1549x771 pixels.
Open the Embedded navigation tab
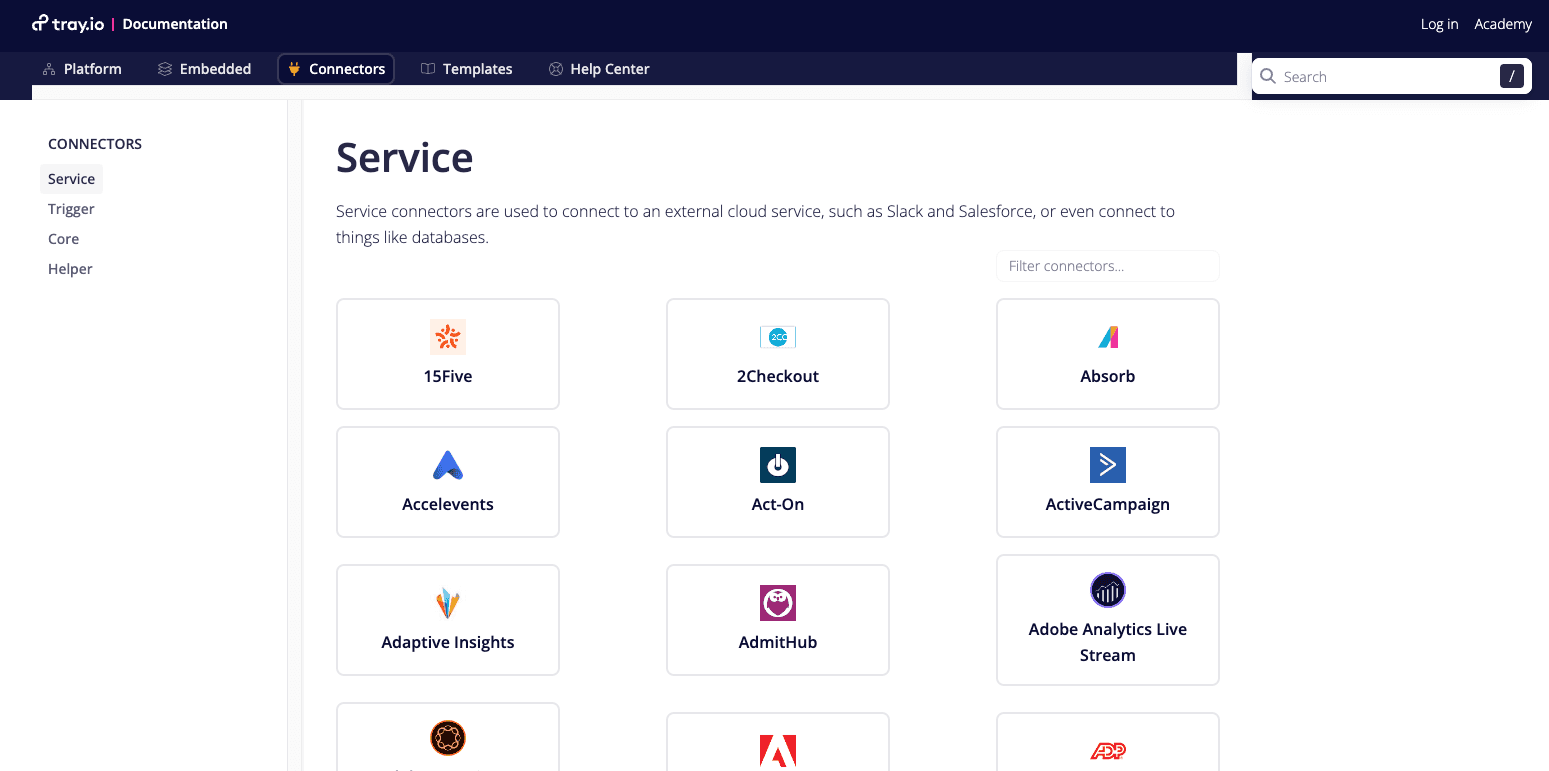point(205,69)
